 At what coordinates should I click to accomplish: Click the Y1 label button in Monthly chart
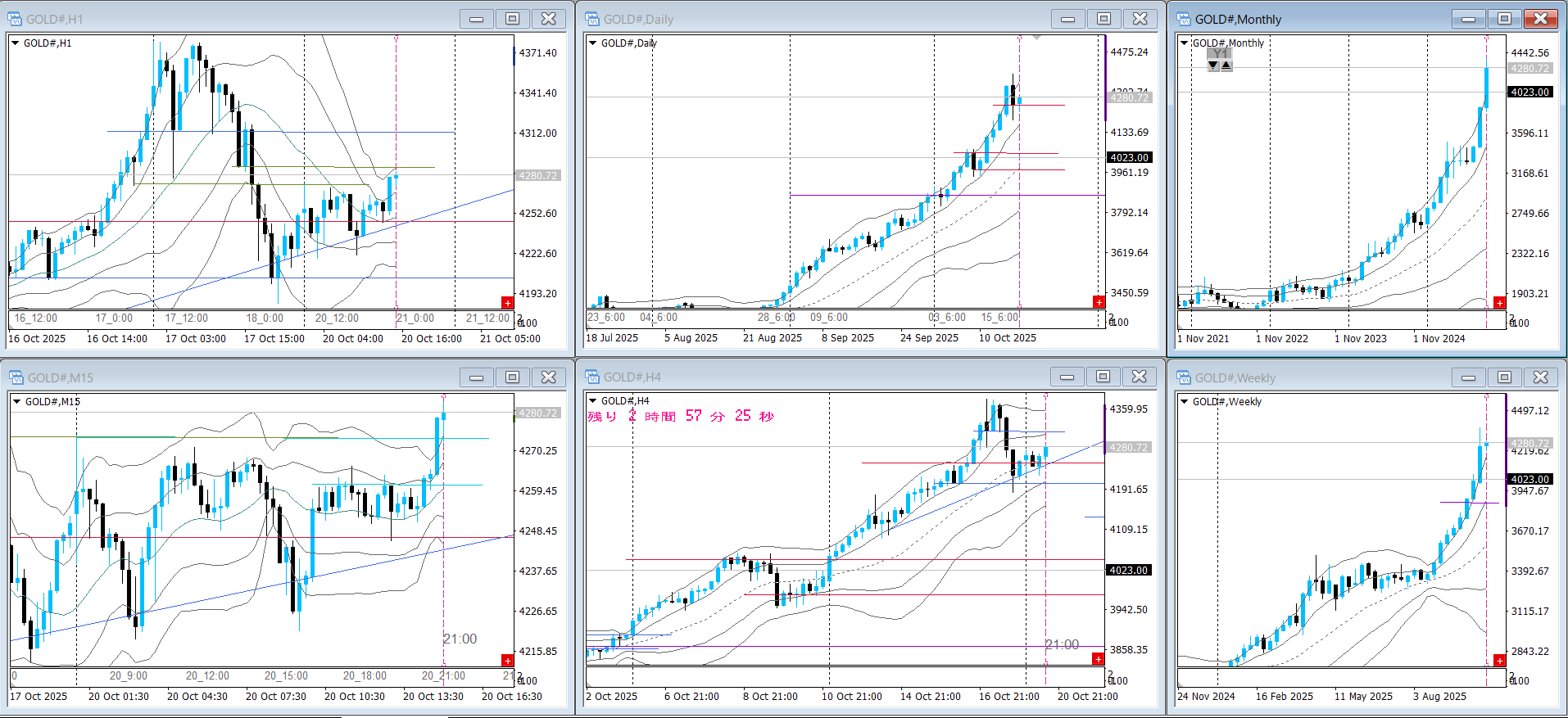[x=1220, y=54]
